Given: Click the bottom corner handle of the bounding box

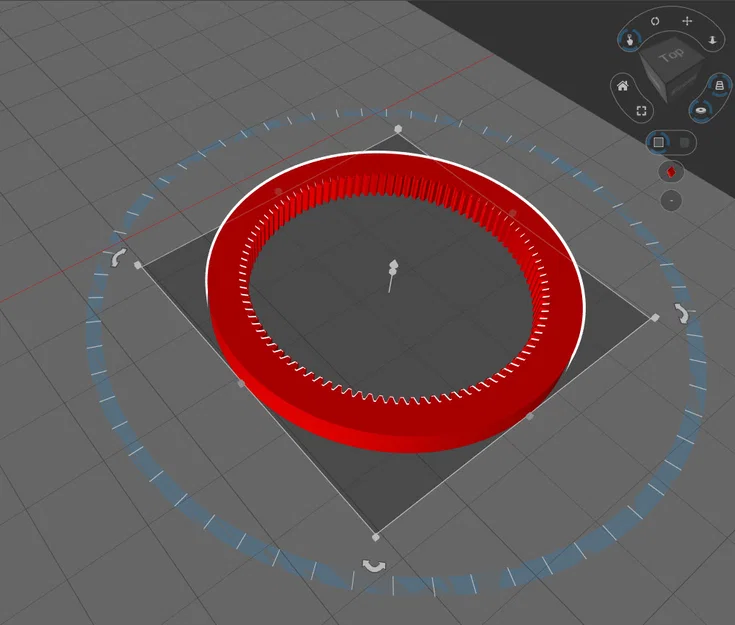Looking at the screenshot, I should (375, 537).
